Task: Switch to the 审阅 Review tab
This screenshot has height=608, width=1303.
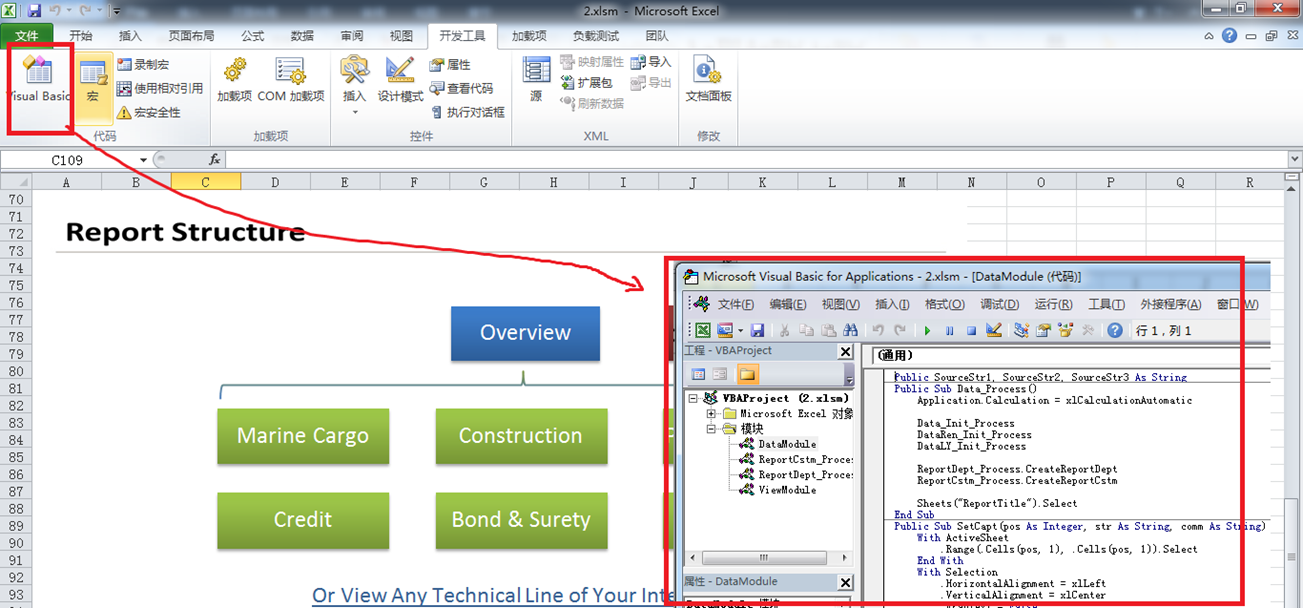Action: point(352,36)
